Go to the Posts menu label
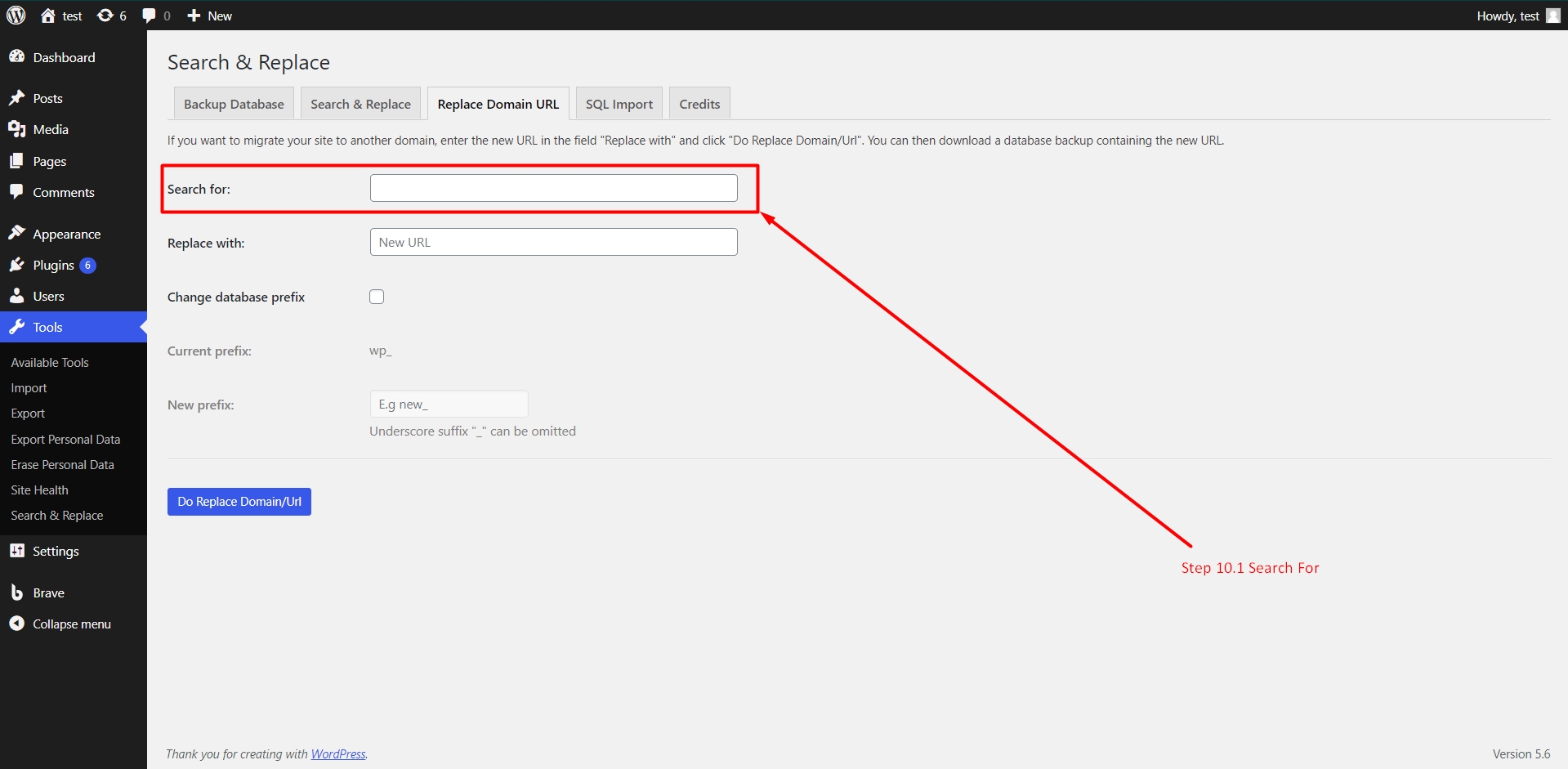Viewport: 1568px width, 769px height. [x=47, y=98]
